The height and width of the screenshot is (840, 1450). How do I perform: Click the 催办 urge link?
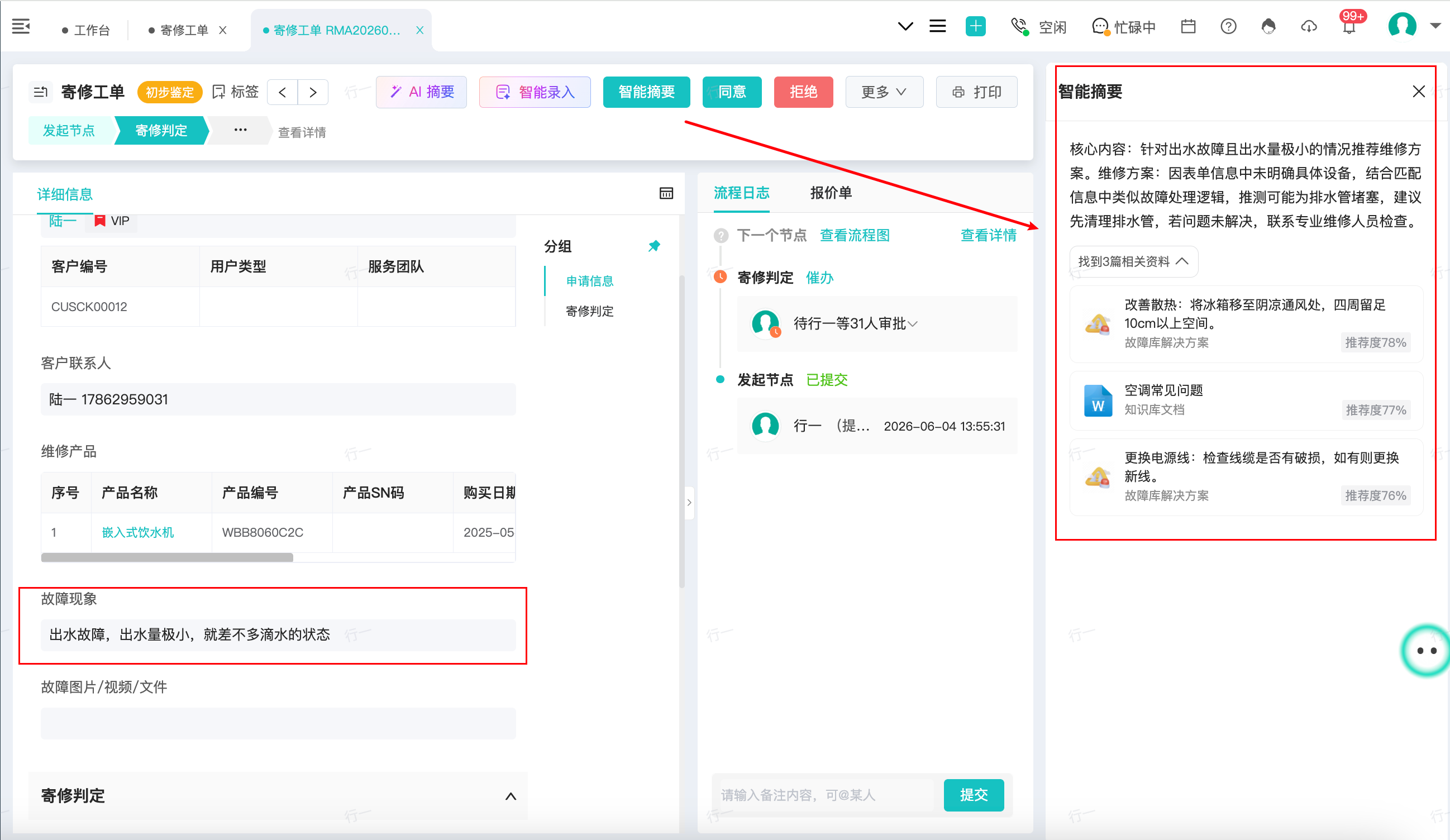pos(819,278)
